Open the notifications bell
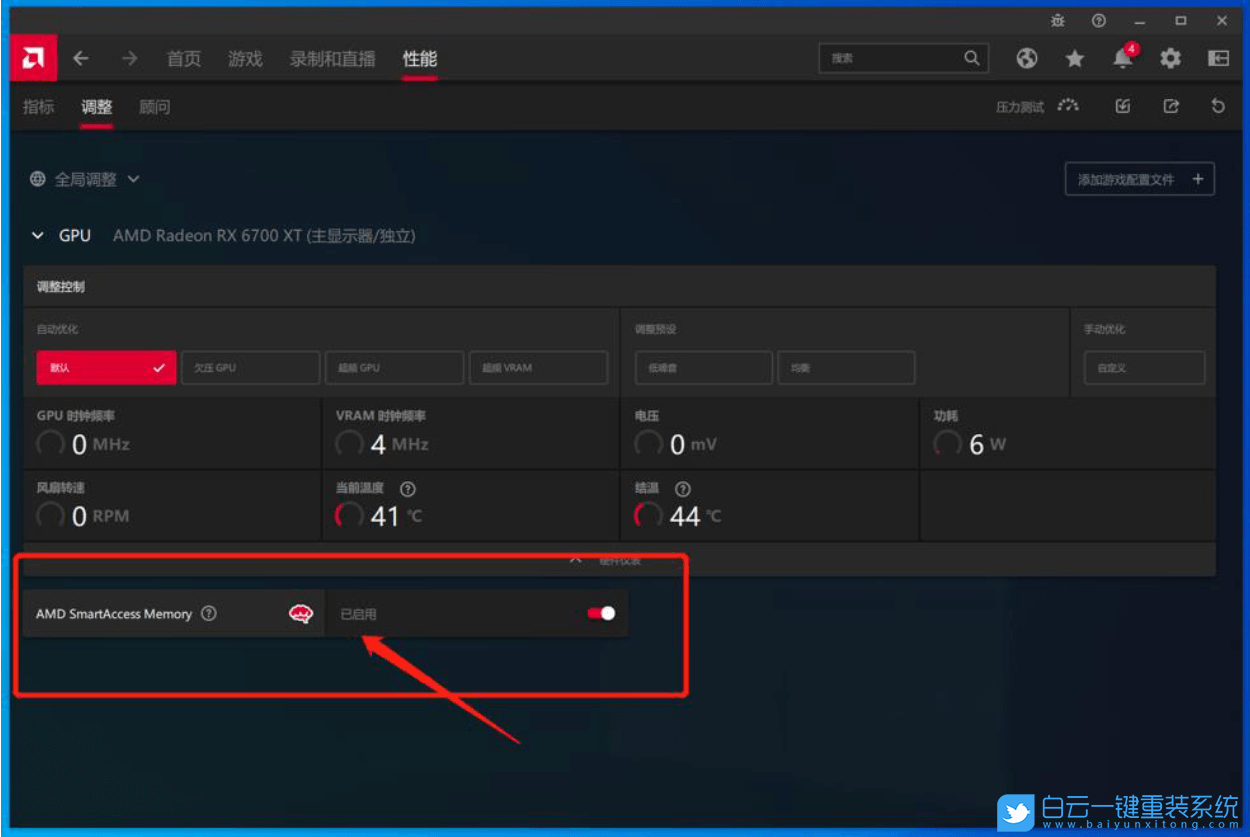This screenshot has height=837, width=1250. tap(1122, 59)
